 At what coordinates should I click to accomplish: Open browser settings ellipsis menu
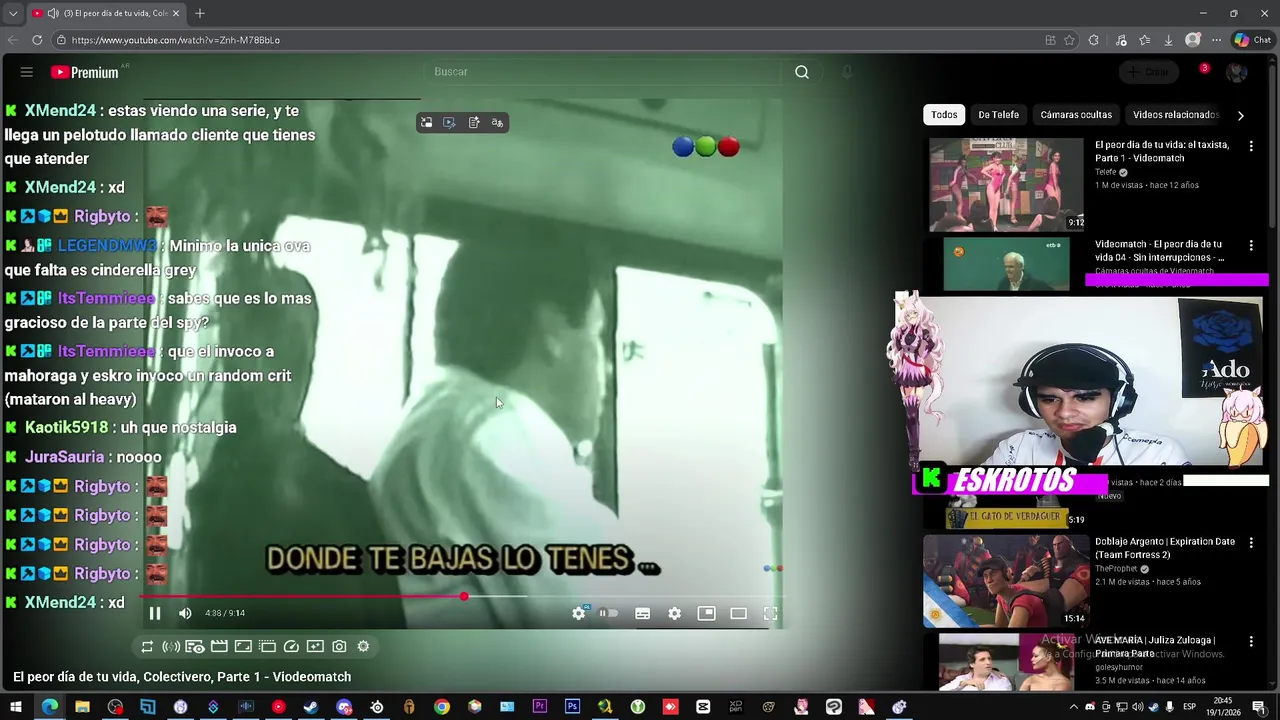click(1216, 40)
